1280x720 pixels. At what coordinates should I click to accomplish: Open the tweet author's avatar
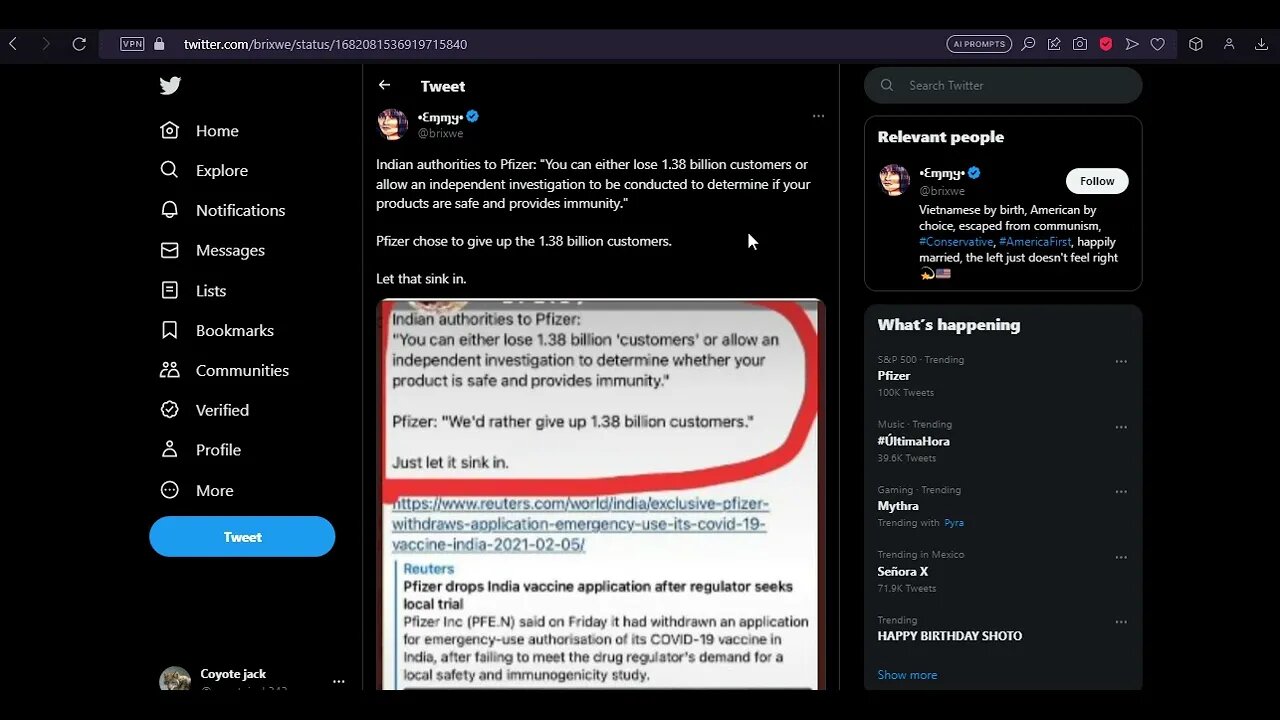(392, 124)
